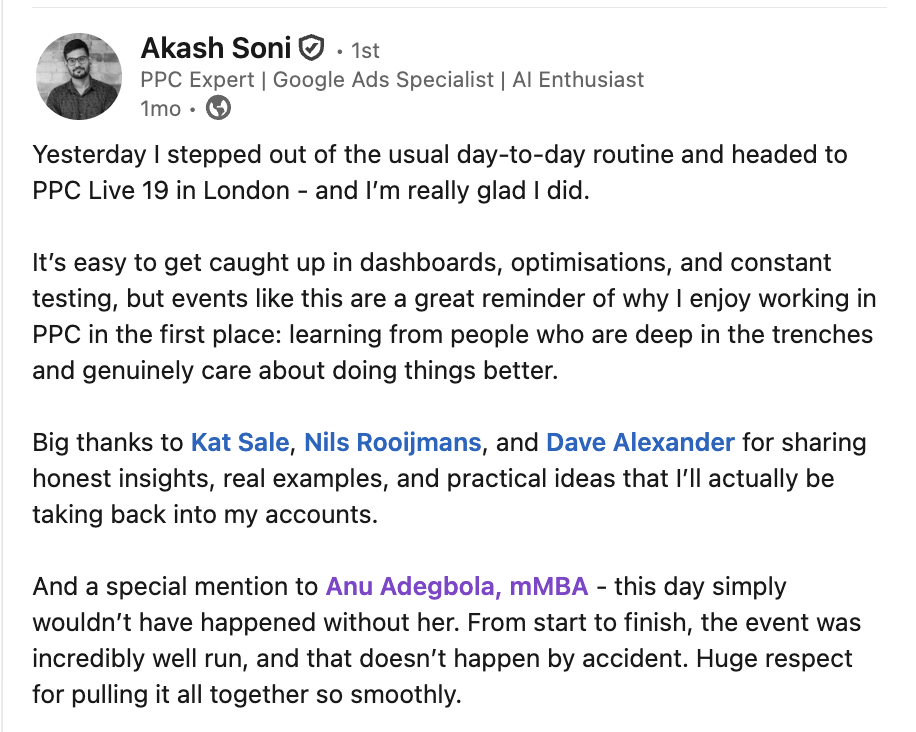
Task: Click the verified badge next to Akash Soni
Action: click(312, 47)
